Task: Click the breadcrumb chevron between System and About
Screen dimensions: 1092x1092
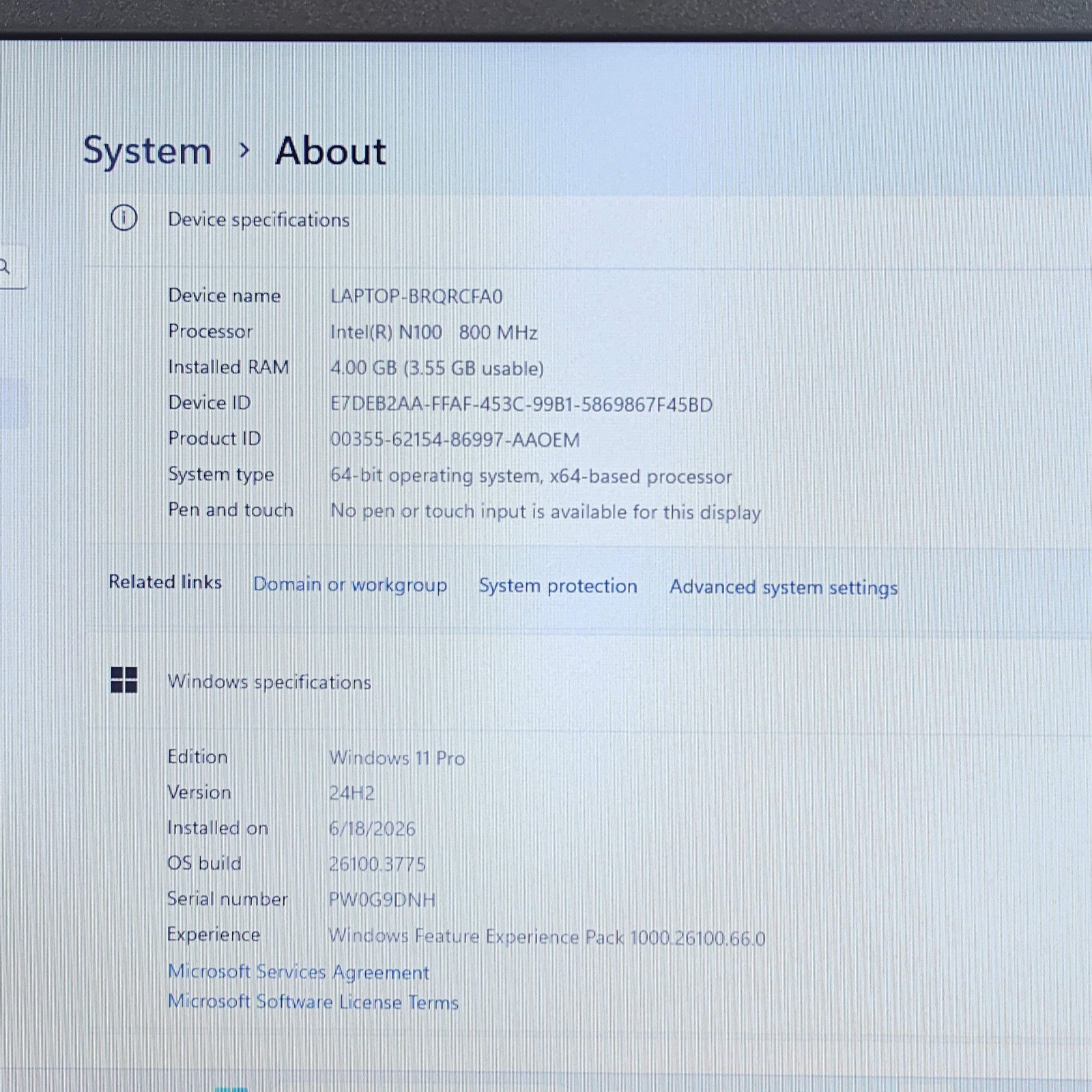Action: pos(244,150)
